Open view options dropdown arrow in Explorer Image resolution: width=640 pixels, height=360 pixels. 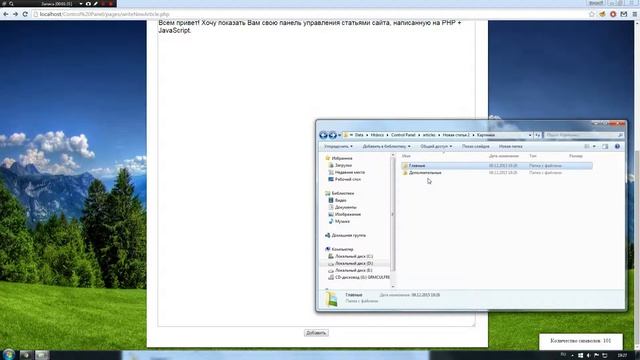tap(594, 146)
